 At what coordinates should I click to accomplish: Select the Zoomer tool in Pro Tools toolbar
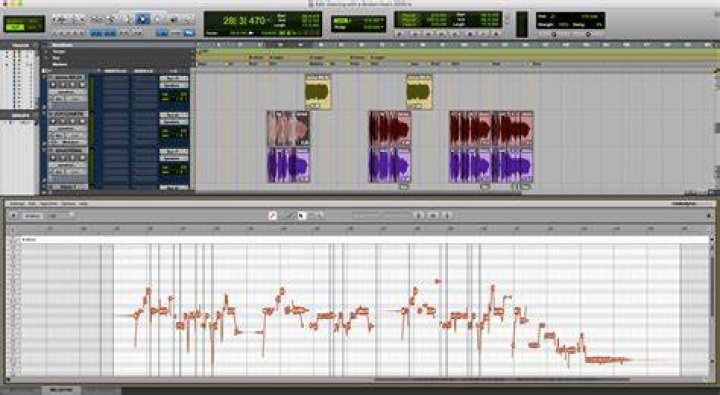112,19
